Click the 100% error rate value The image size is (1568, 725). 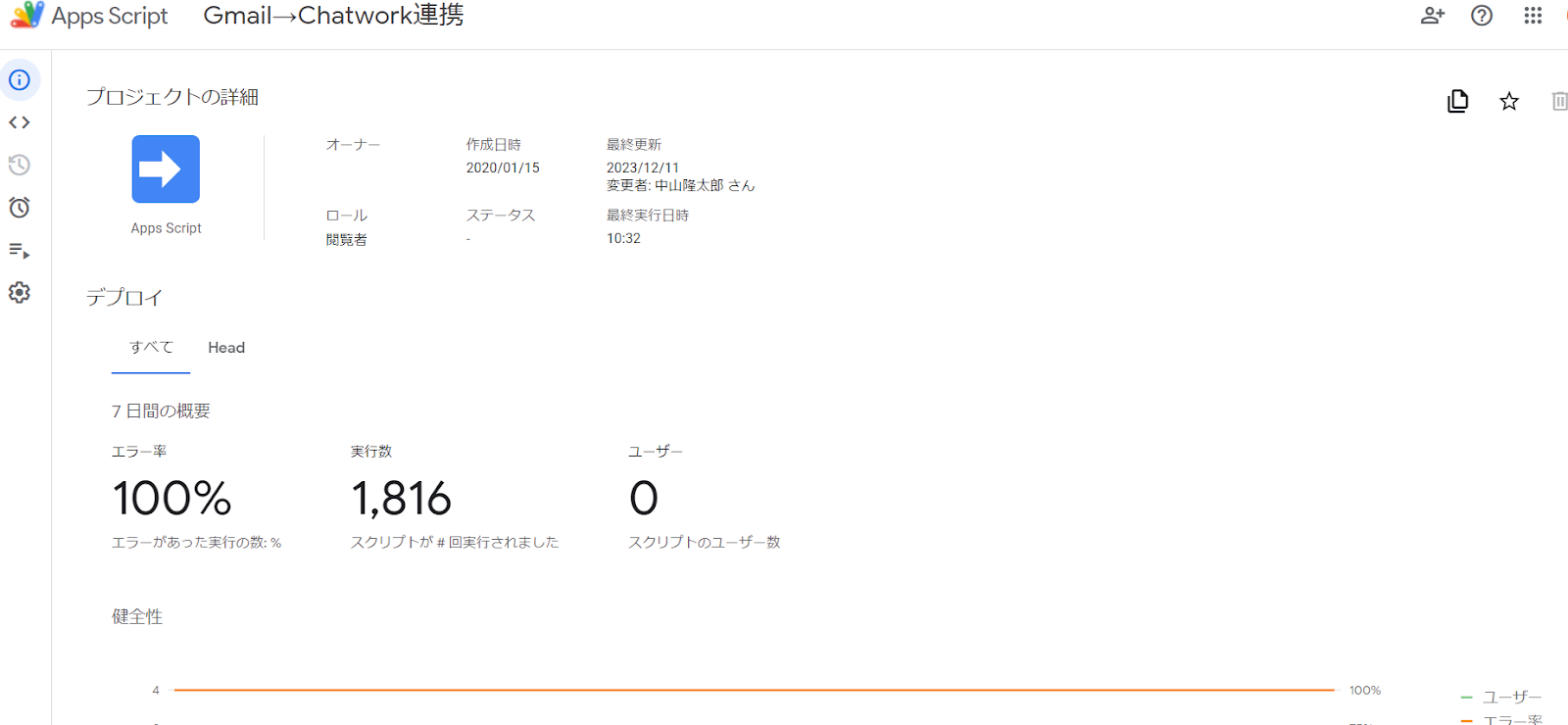(171, 498)
